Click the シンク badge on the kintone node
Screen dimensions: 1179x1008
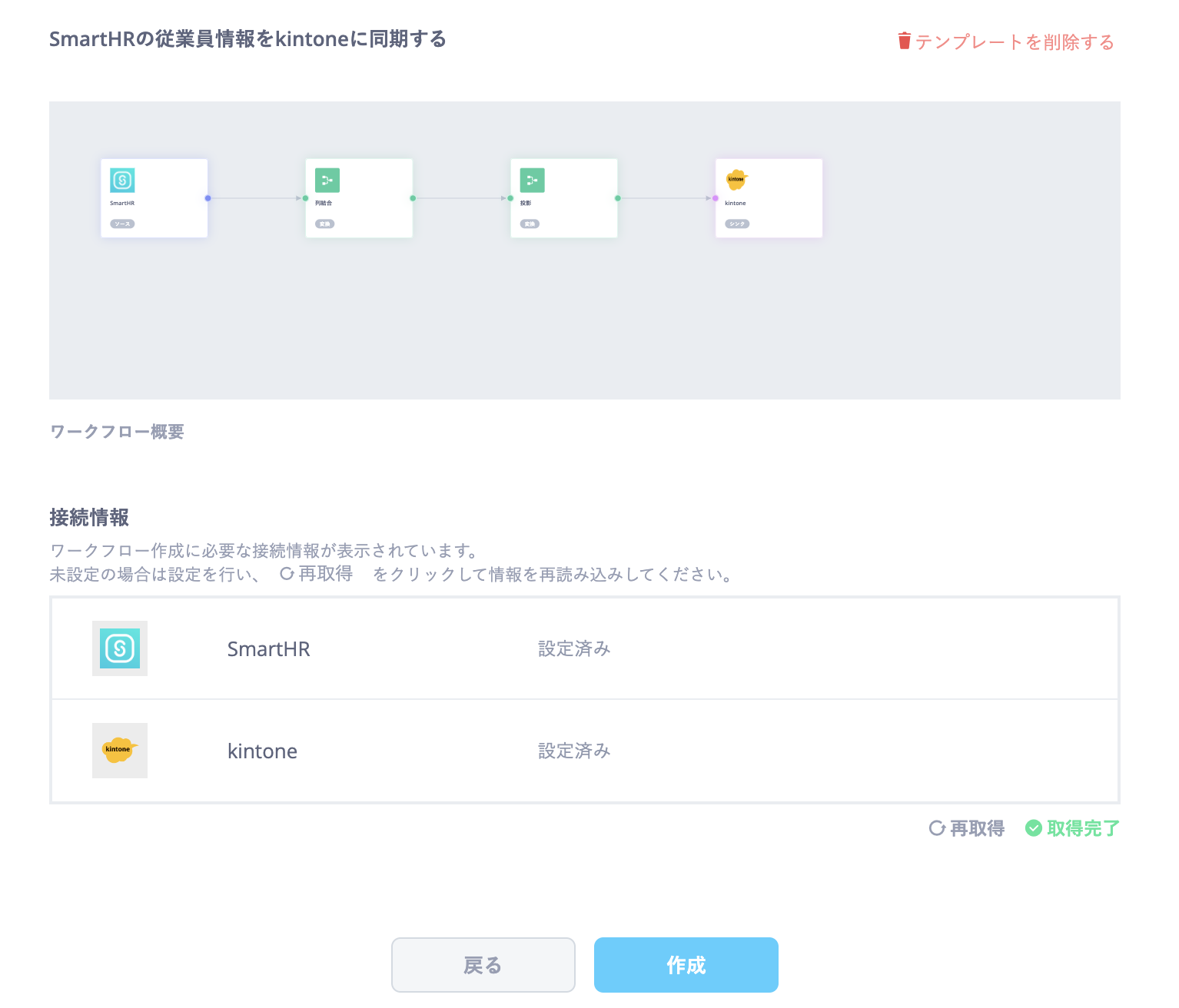pos(737,224)
